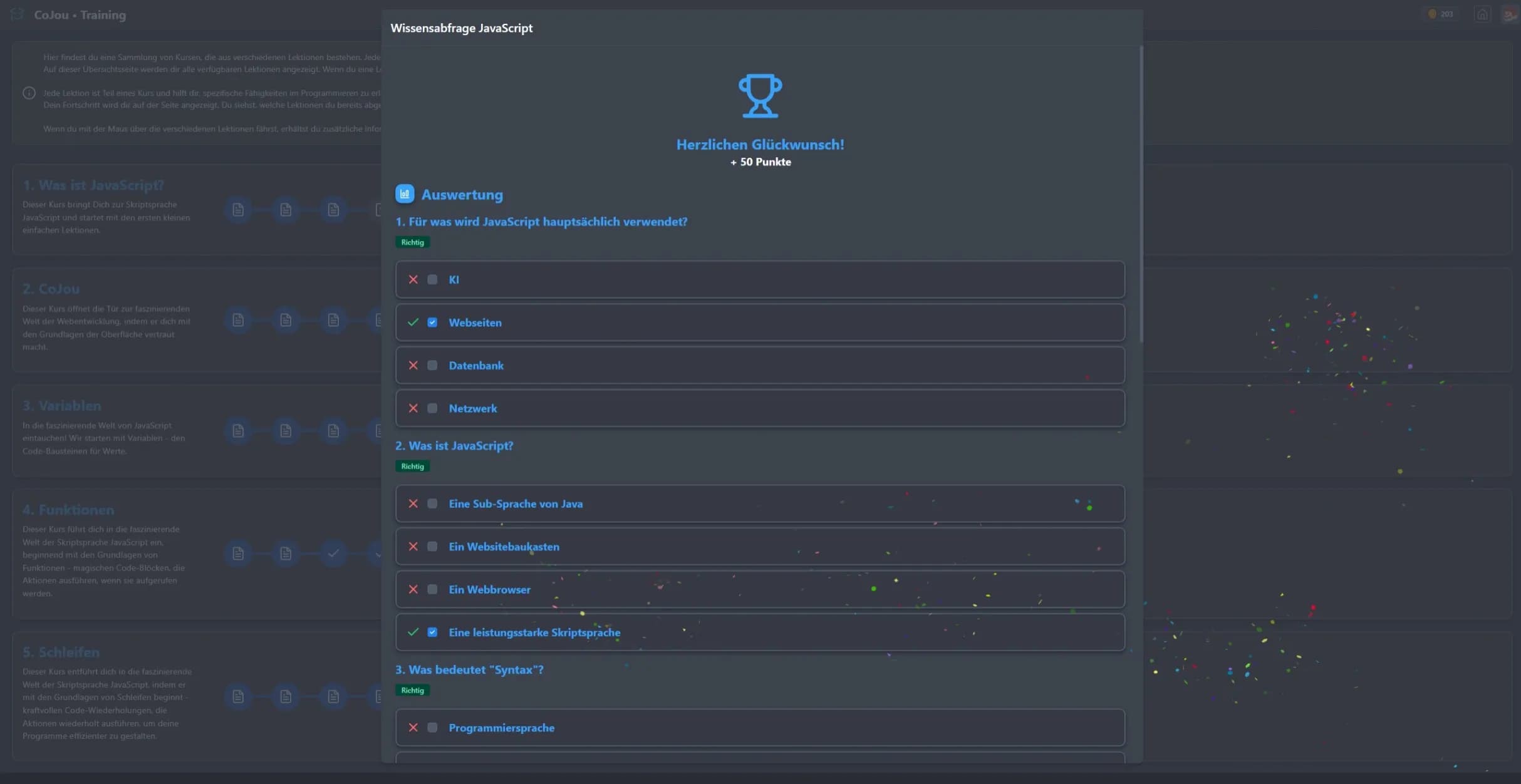
Task: Open first lesson icon of CoJou course
Action: 238,320
